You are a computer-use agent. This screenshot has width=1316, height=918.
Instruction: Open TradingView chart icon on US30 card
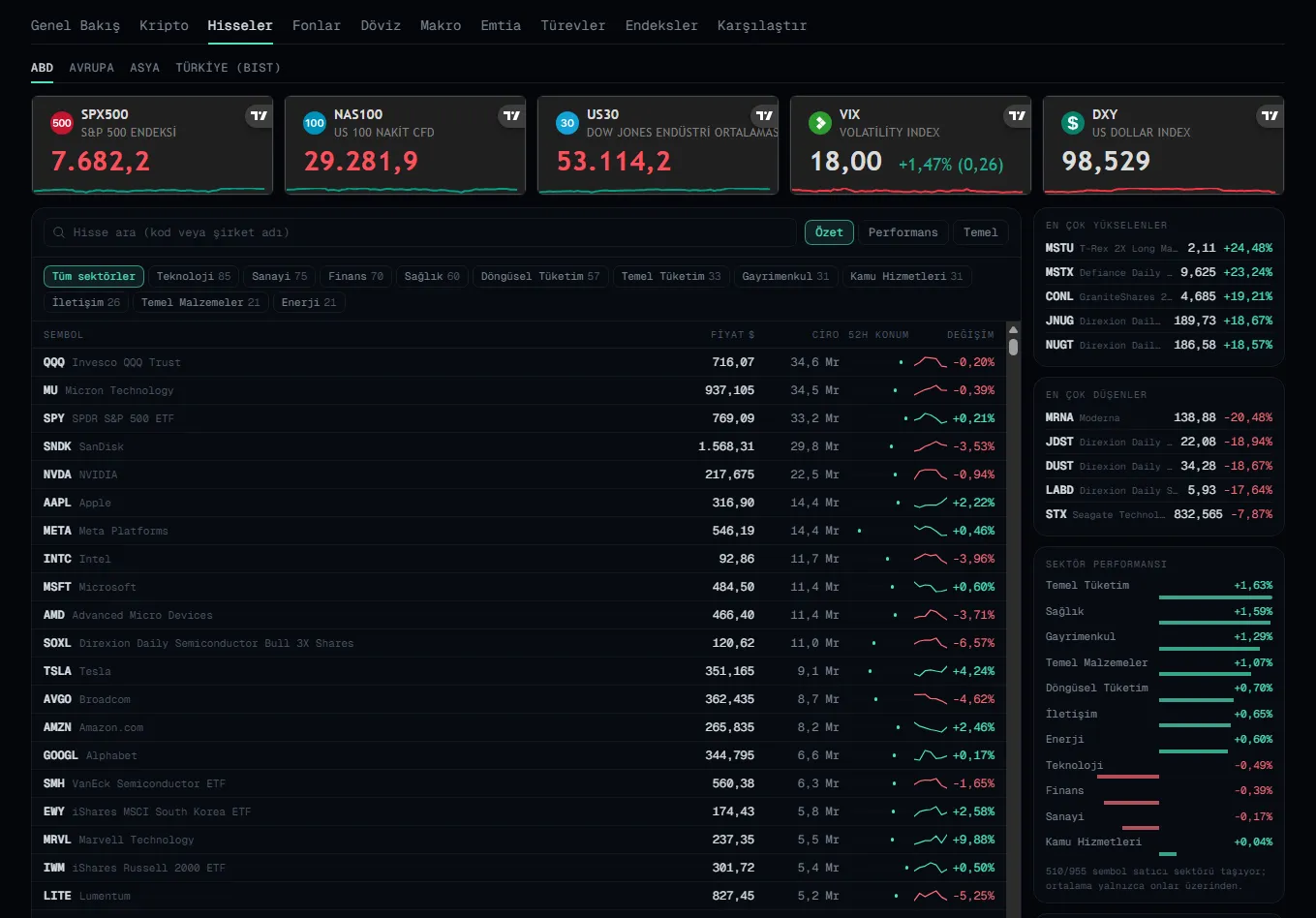click(764, 116)
